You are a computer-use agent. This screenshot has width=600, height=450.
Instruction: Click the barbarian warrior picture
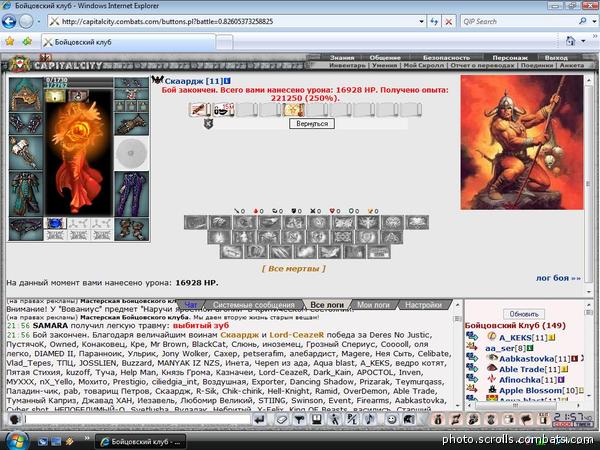[522, 142]
